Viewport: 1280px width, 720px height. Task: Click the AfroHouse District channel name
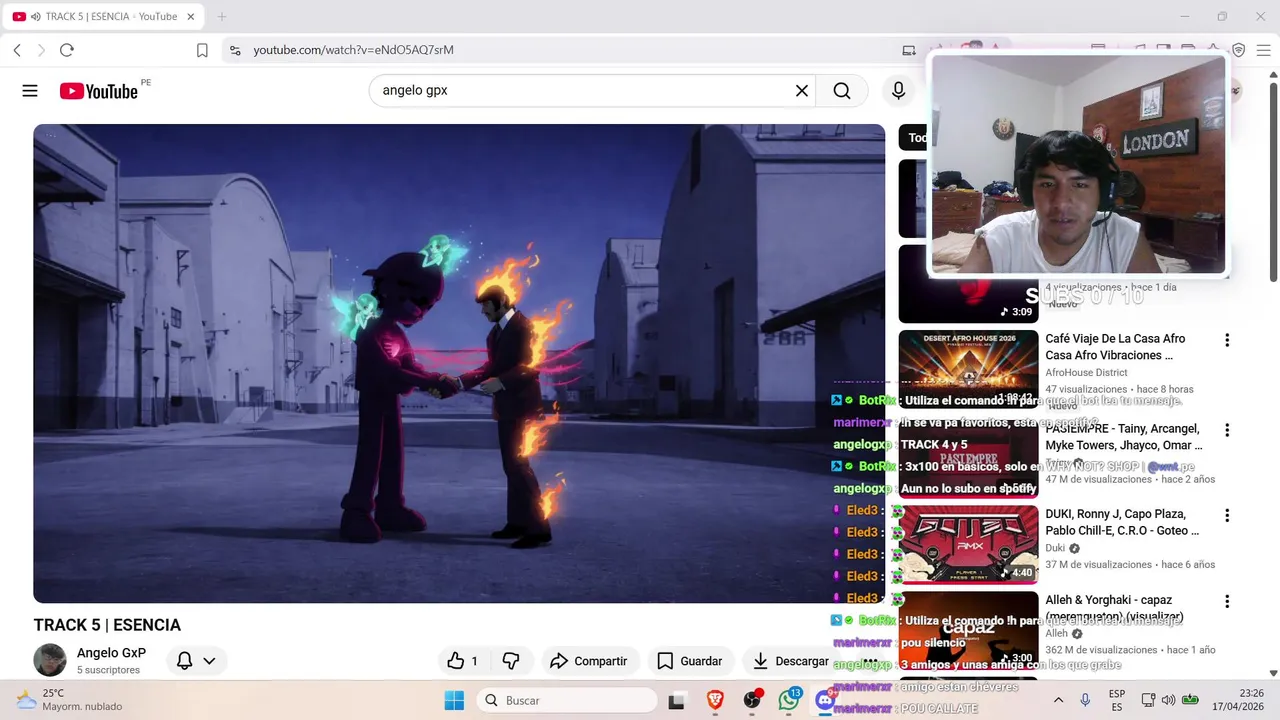1086,373
